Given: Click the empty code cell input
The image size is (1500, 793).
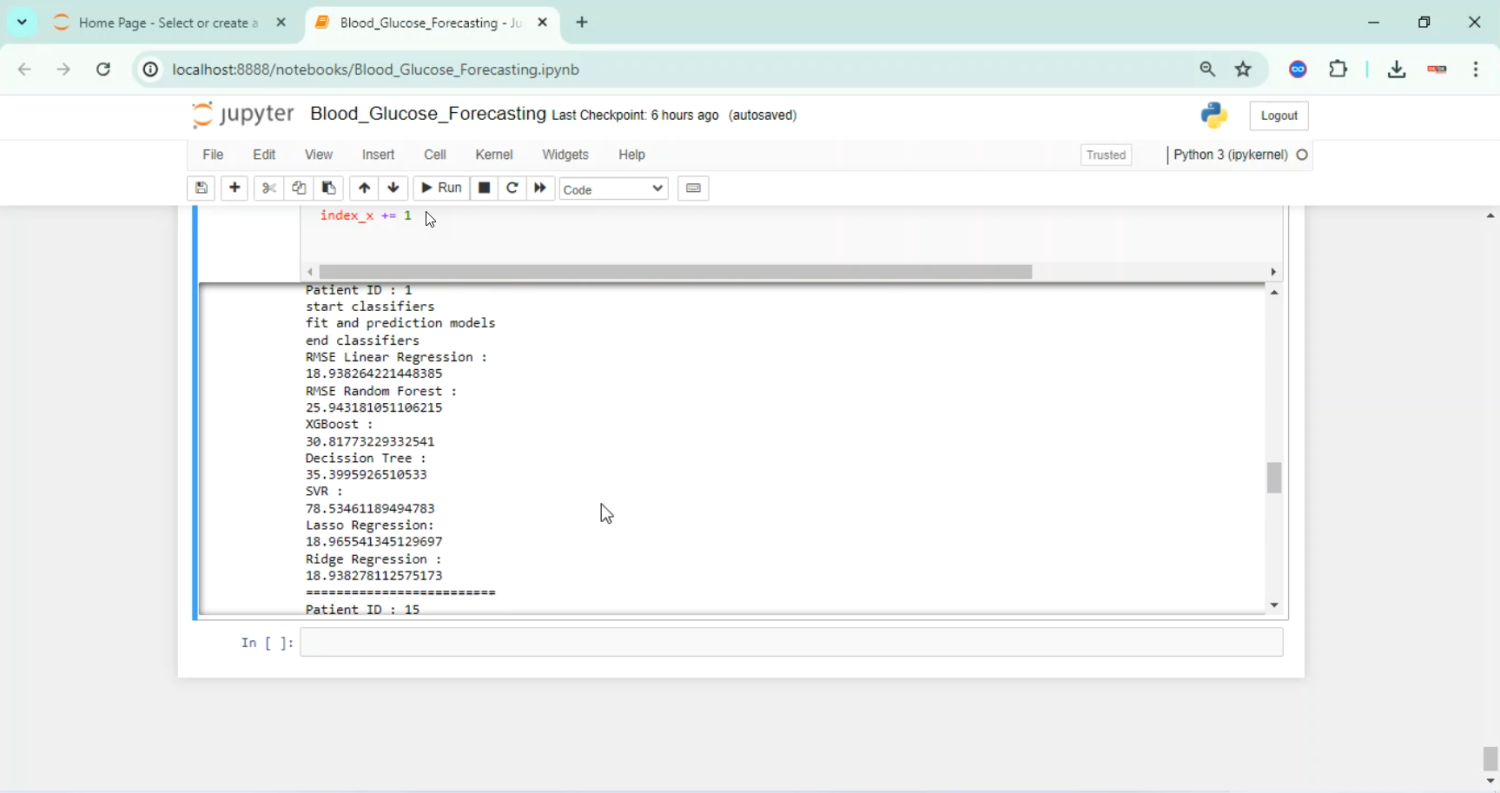Looking at the screenshot, I should 791,642.
